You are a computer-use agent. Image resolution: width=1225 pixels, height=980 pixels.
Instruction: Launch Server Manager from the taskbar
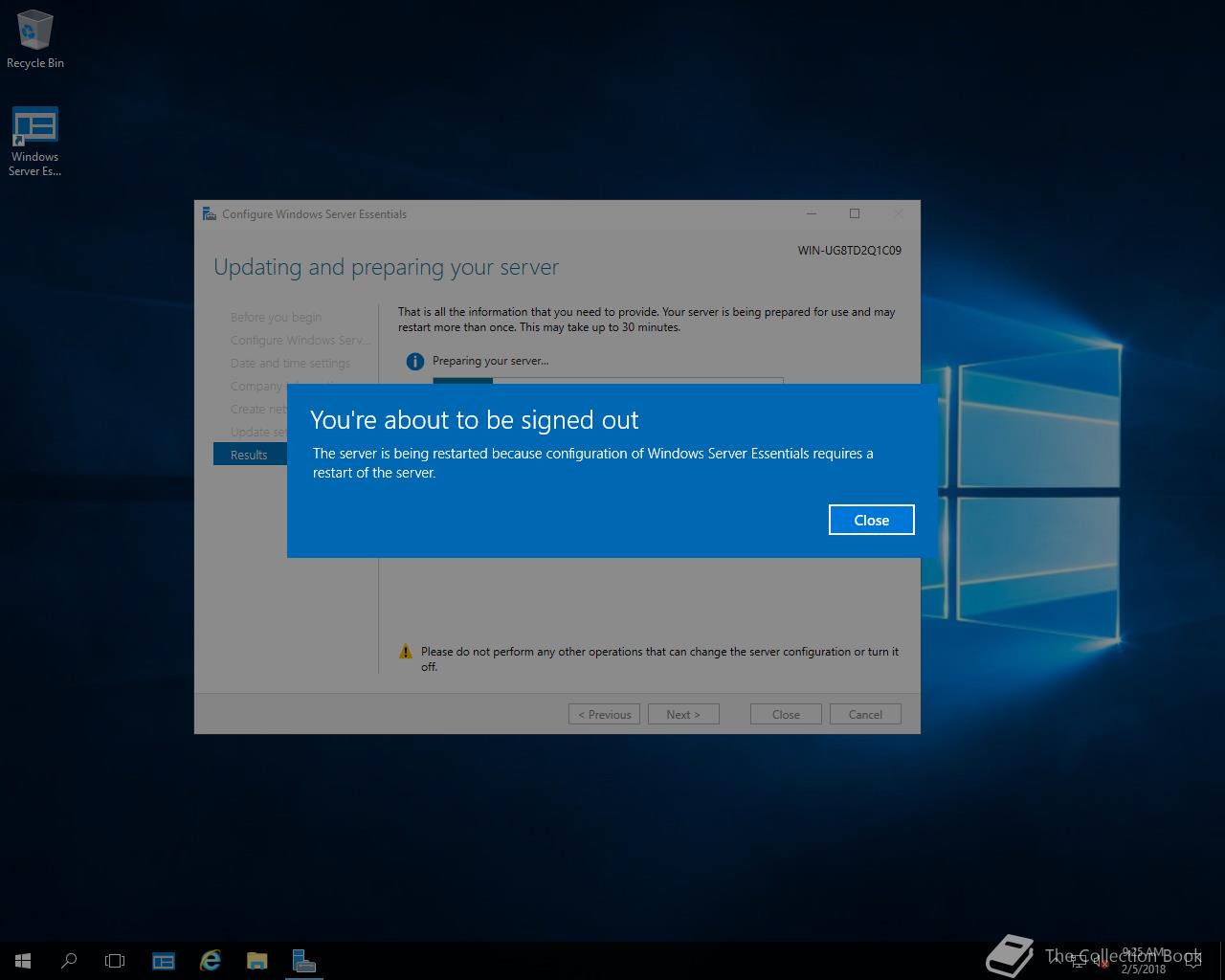[164, 960]
